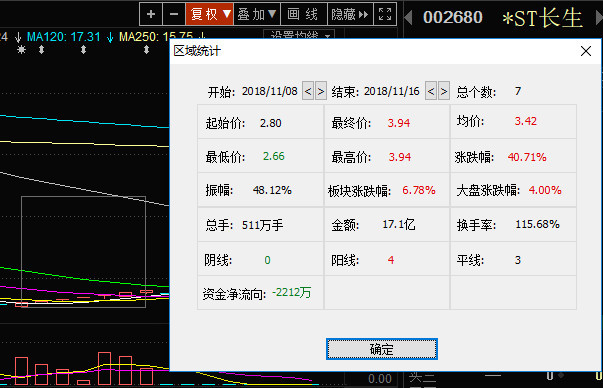
Task: Click the sun-shaped event marker on chart
Action: (x=22, y=50)
